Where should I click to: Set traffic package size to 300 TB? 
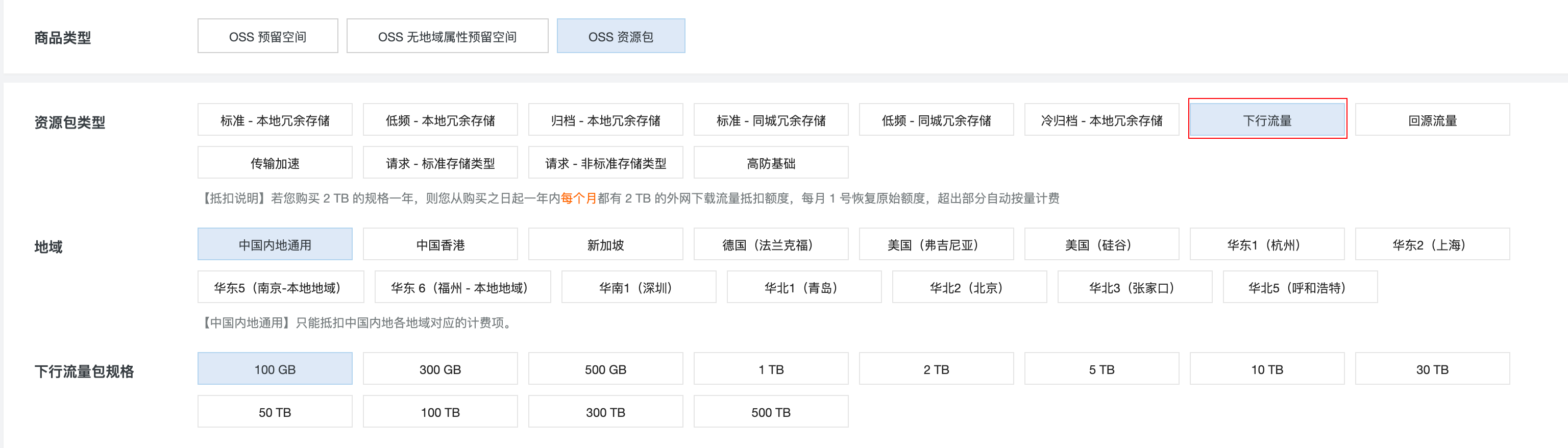click(606, 411)
